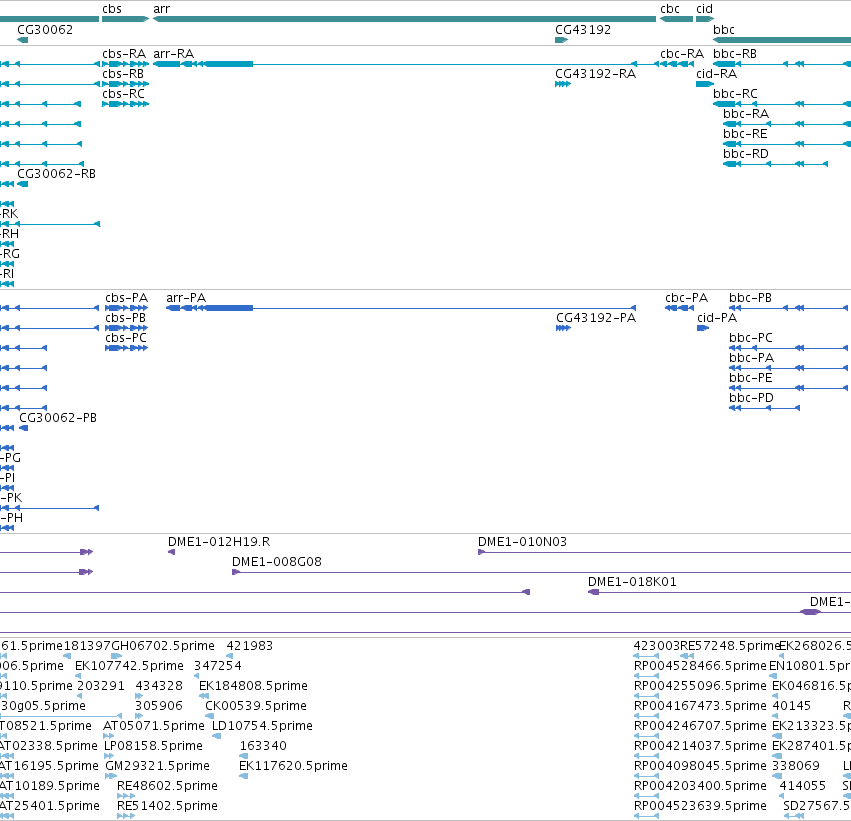Select the cid-PA protein label
This screenshot has width=851, height=821.
click(x=717, y=318)
